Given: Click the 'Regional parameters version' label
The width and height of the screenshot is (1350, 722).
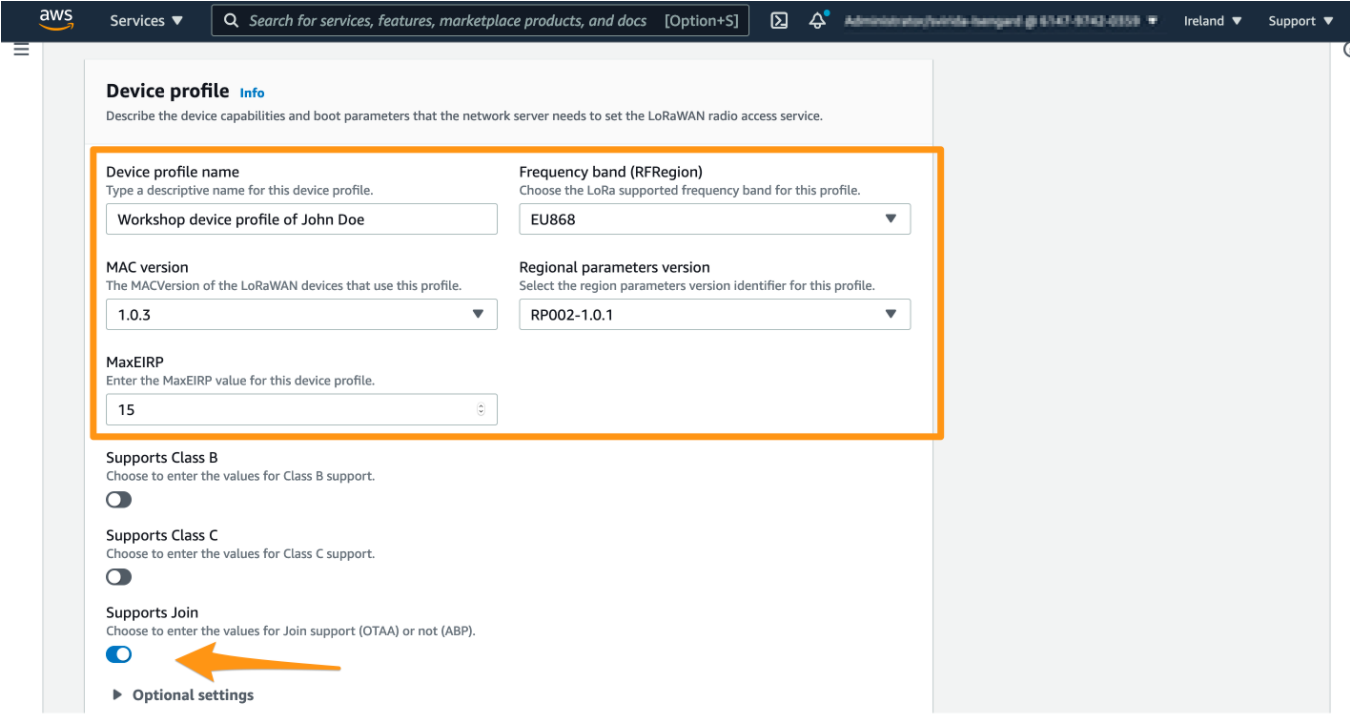Looking at the screenshot, I should pyautogui.click(x=614, y=267).
